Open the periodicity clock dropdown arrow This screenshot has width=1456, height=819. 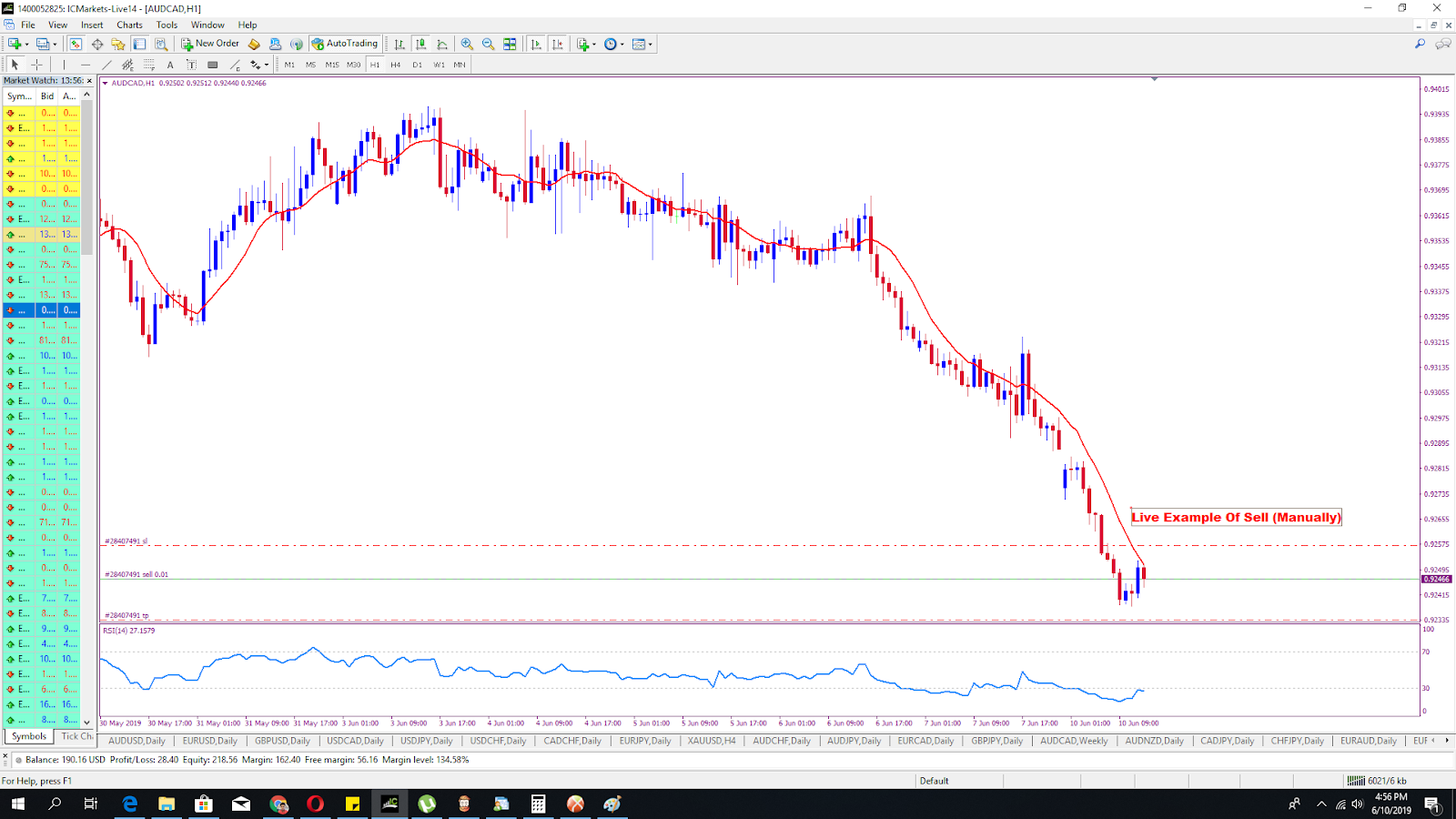click(622, 44)
